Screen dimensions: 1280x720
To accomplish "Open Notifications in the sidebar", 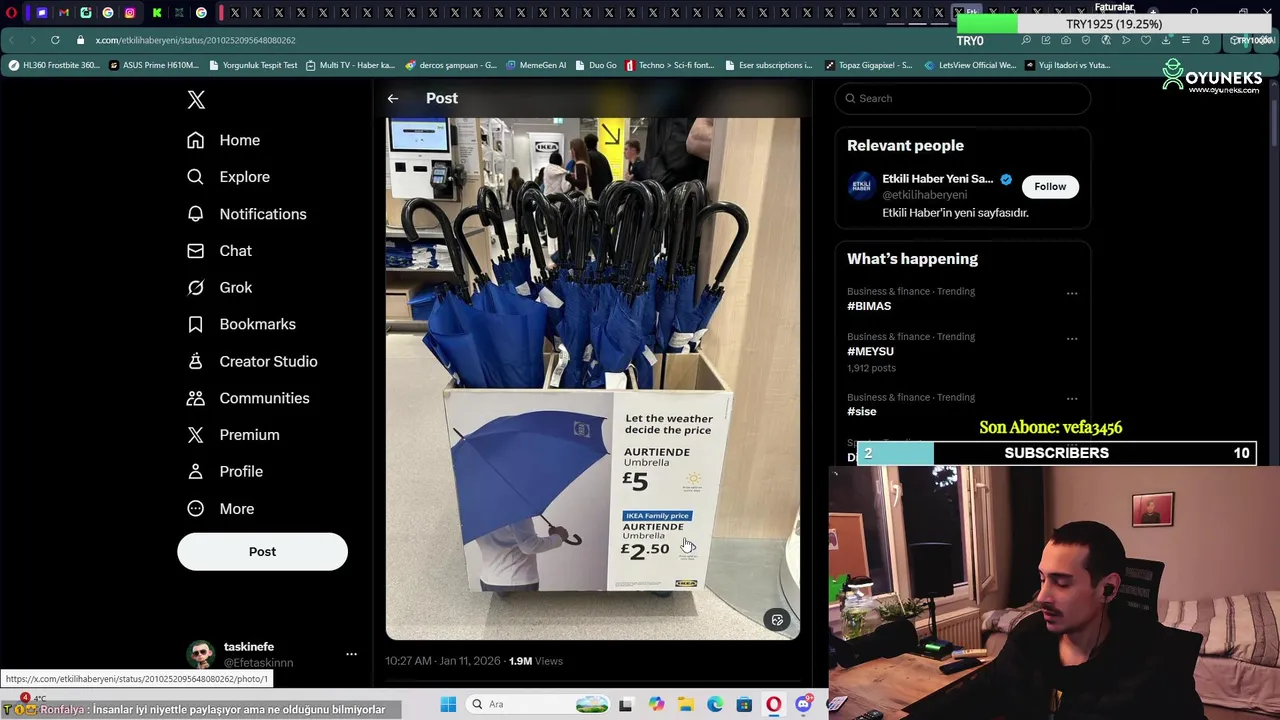I will (246, 214).
